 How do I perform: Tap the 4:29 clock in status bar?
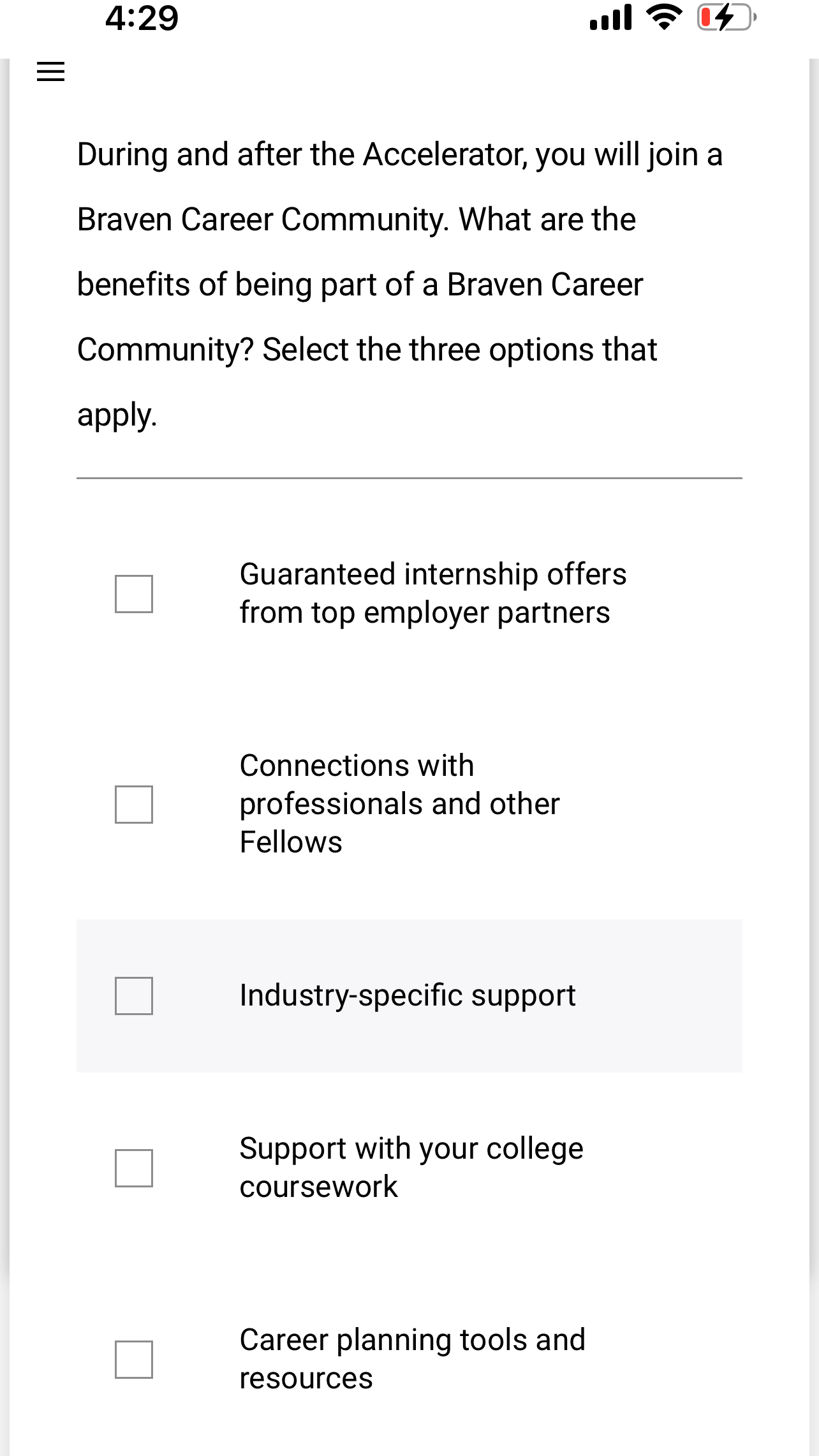click(142, 18)
